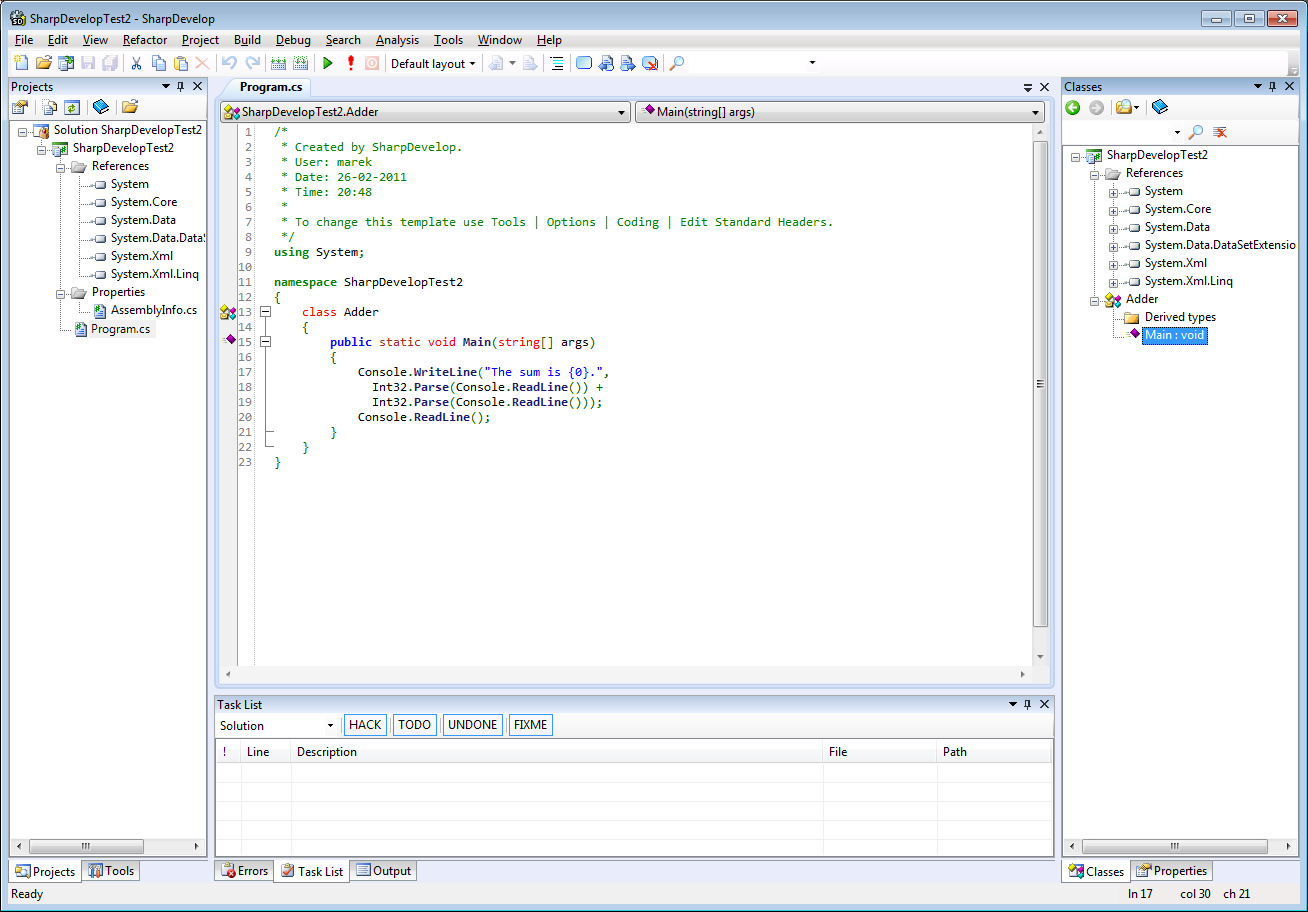Expand System.Core reference in Classes tree

(x=1114, y=210)
